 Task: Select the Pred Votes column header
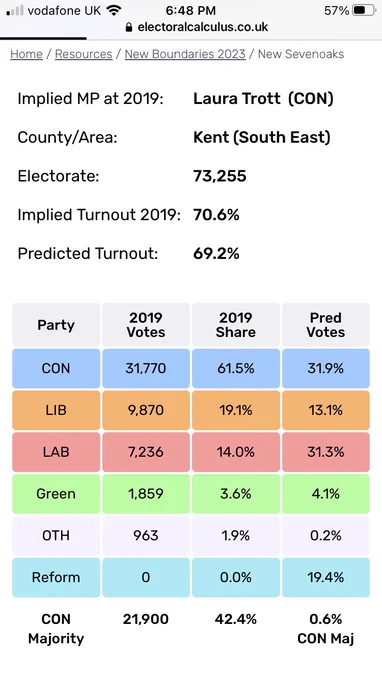326,325
